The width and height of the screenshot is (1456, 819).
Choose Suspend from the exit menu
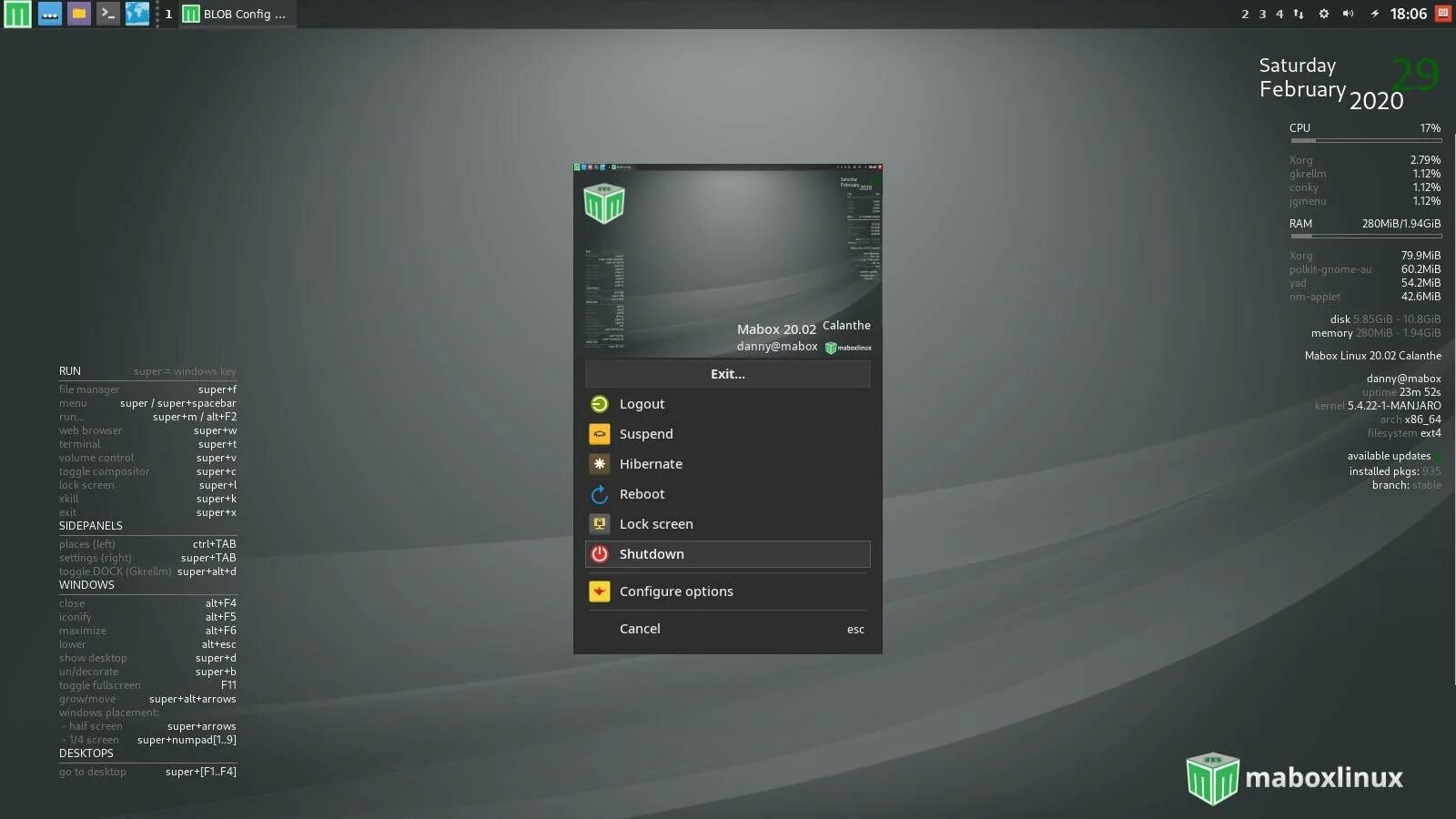728,434
